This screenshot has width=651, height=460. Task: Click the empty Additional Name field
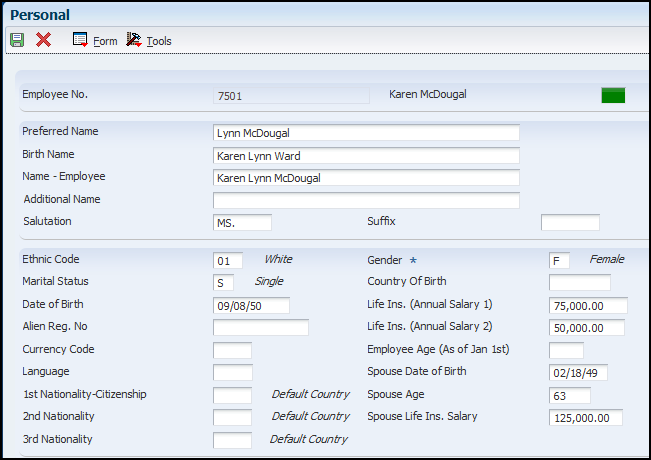[366, 200]
